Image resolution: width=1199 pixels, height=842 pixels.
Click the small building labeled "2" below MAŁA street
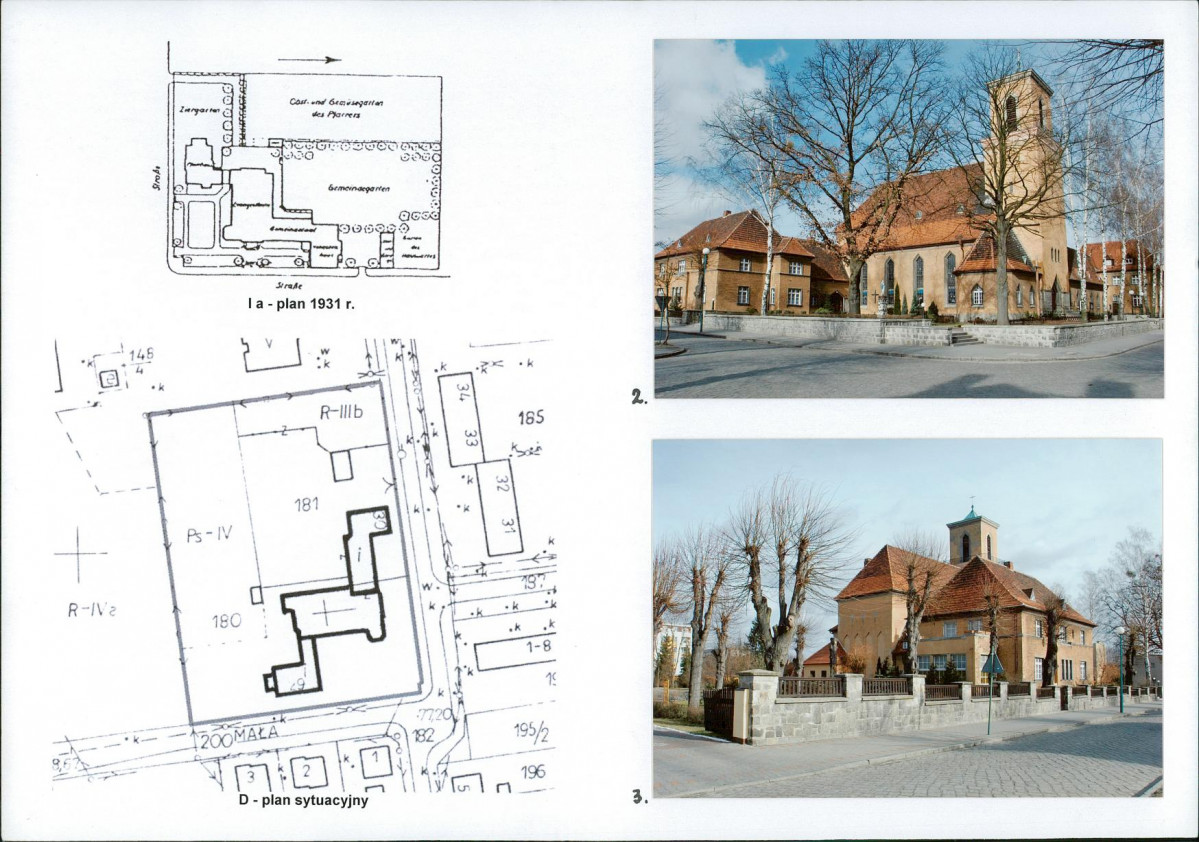308,772
